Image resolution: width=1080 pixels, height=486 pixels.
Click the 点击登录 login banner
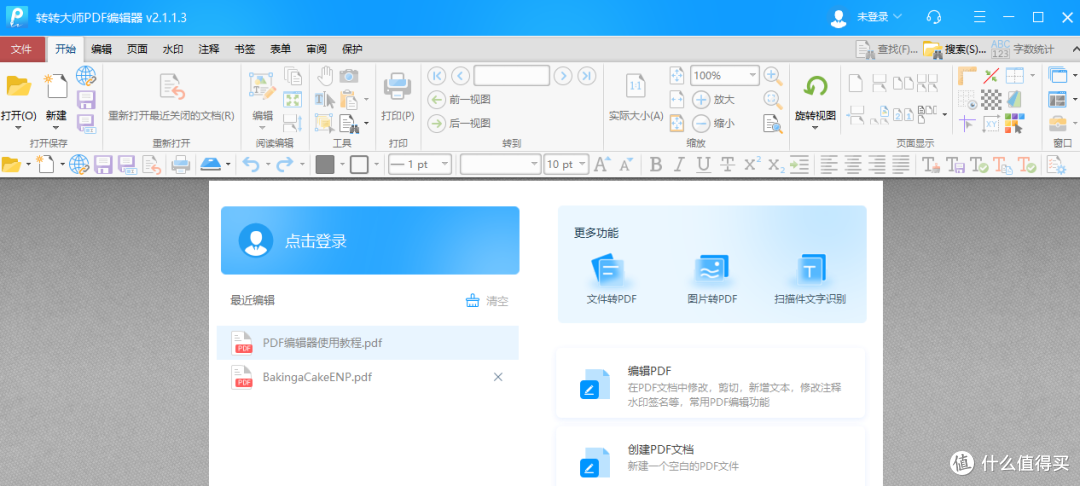click(x=370, y=240)
